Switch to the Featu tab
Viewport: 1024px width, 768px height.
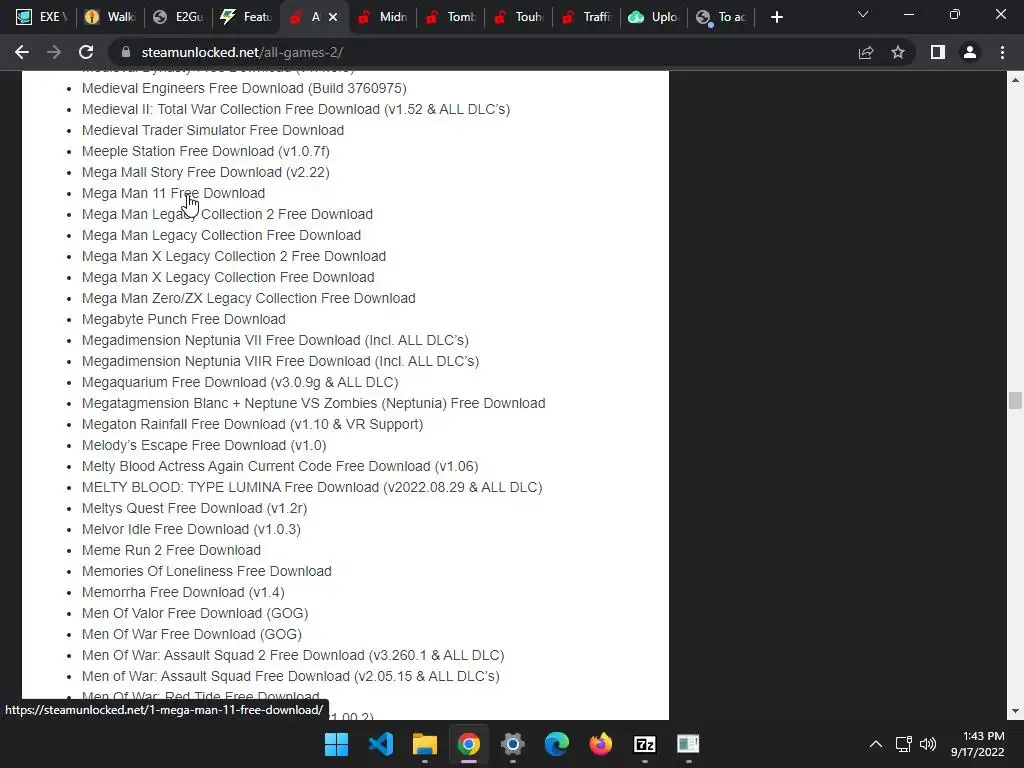pyautogui.click(x=245, y=17)
